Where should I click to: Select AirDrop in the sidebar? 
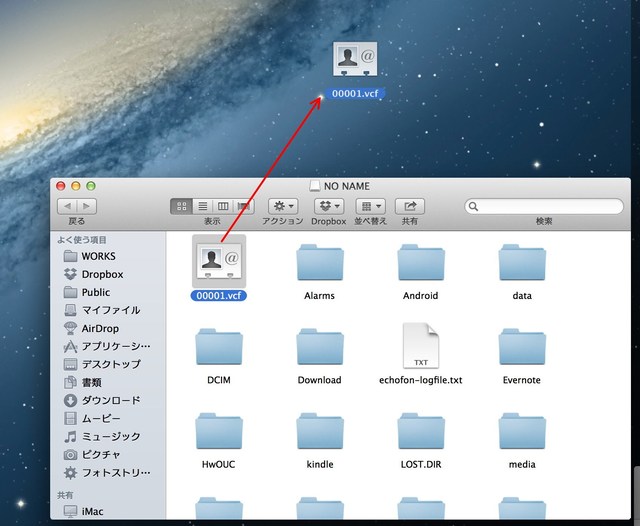102,328
